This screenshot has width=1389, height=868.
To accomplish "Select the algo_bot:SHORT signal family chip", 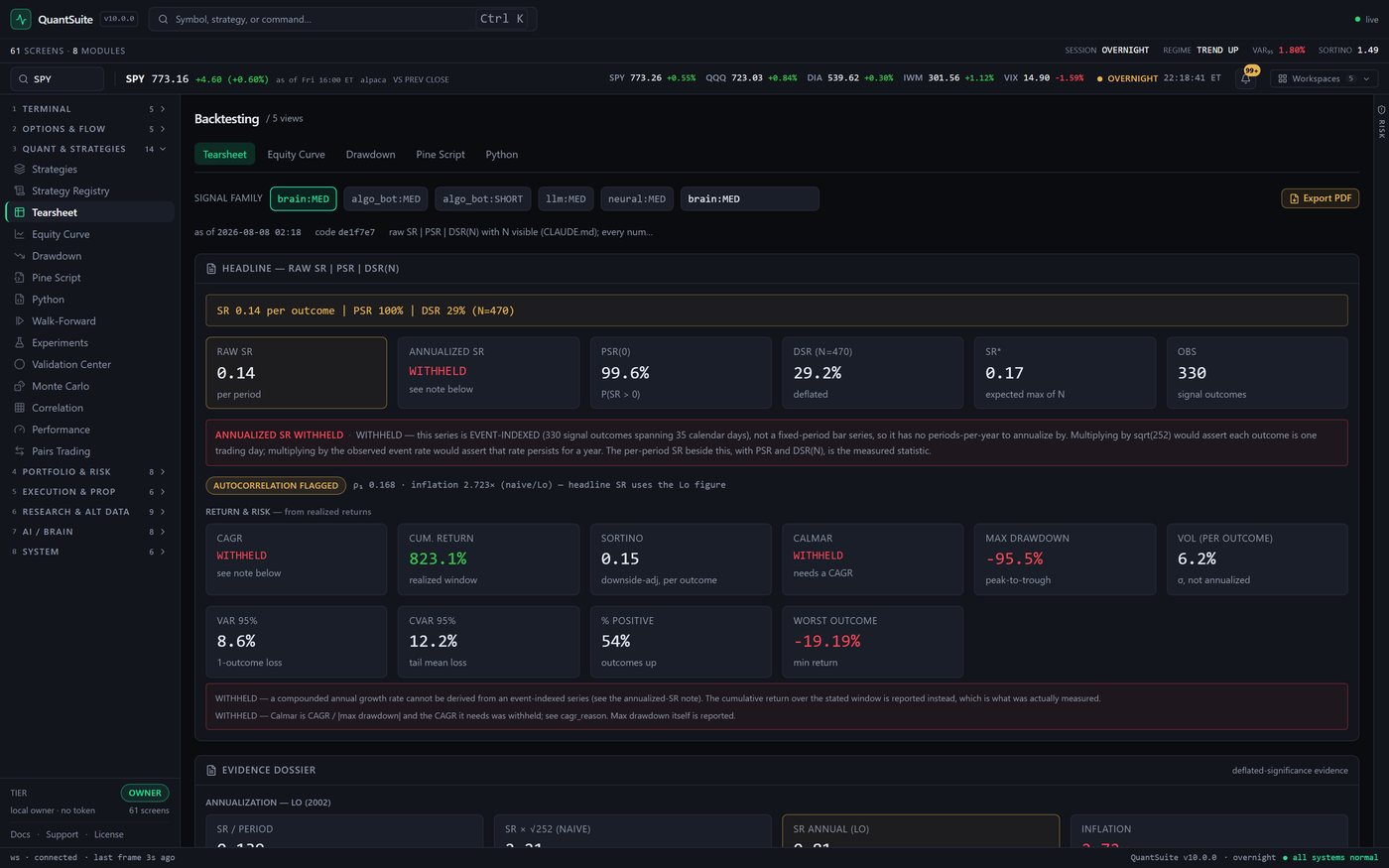I will [x=483, y=198].
